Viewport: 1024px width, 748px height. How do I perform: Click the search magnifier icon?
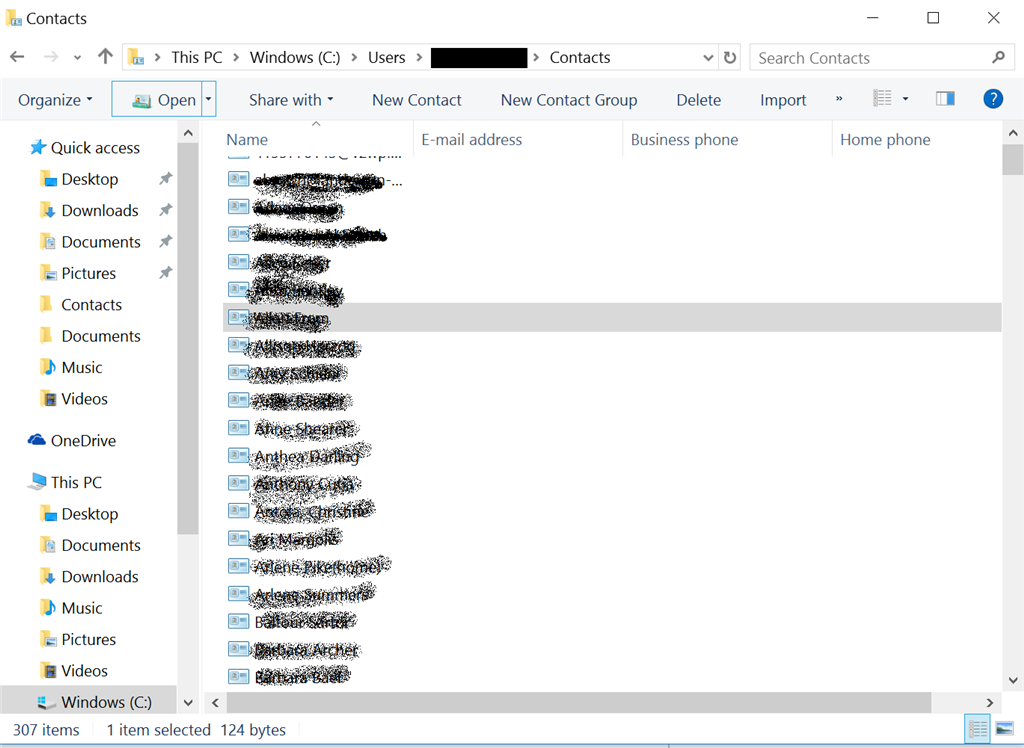pyautogui.click(x=998, y=57)
